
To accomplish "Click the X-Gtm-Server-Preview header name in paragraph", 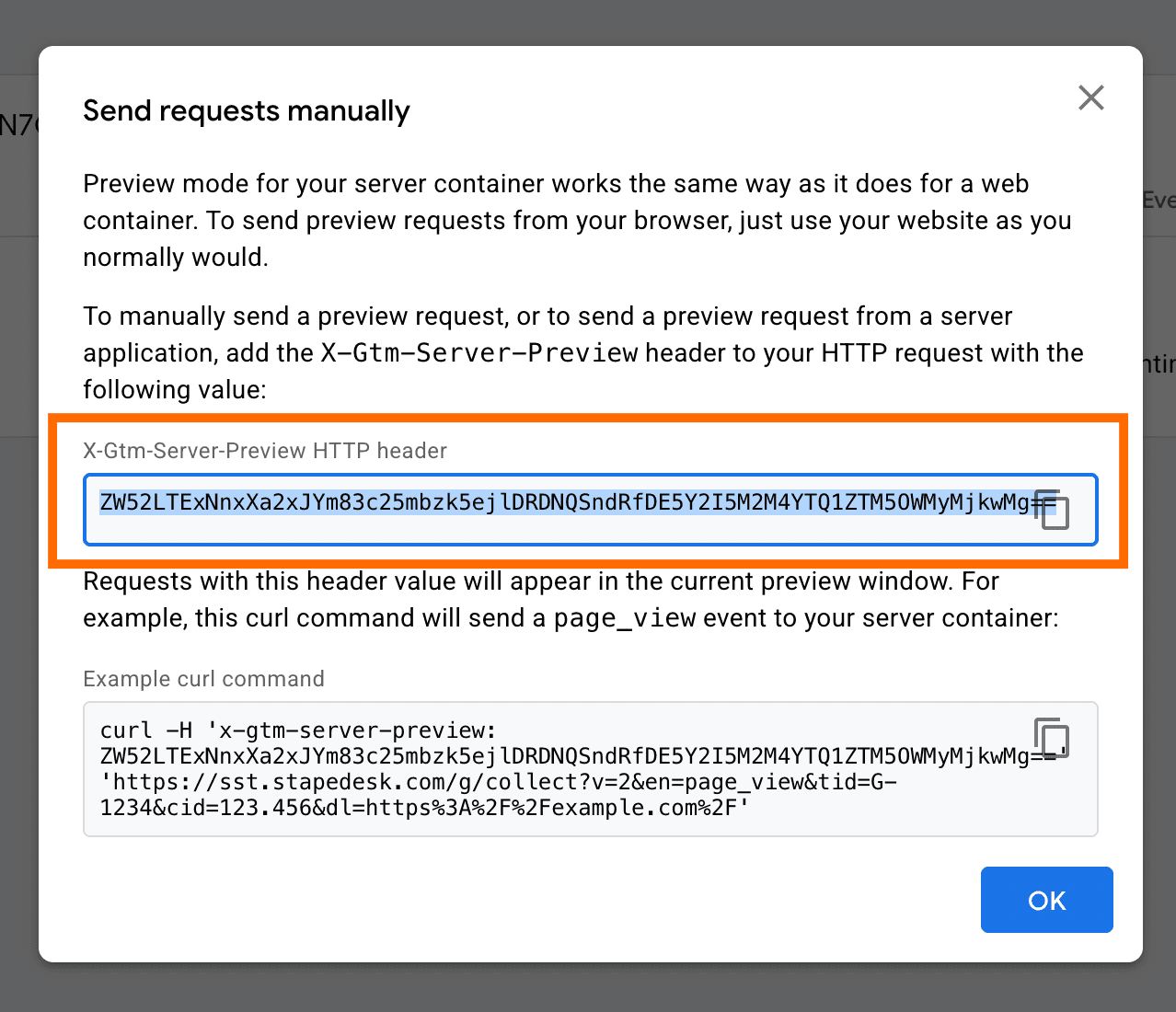I will [478, 352].
